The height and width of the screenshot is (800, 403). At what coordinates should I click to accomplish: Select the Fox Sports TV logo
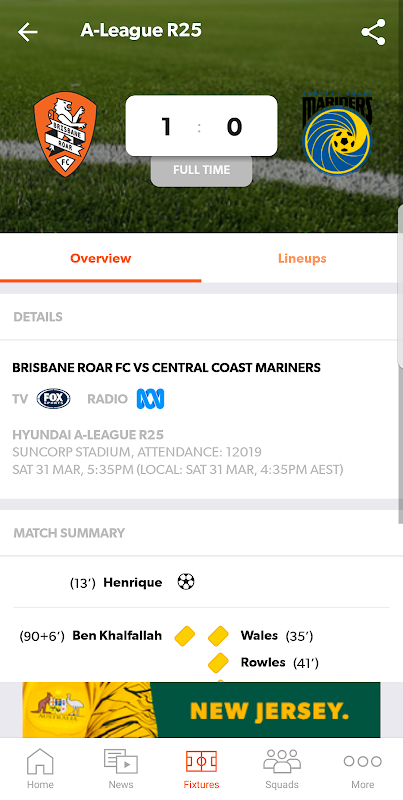pos(54,399)
